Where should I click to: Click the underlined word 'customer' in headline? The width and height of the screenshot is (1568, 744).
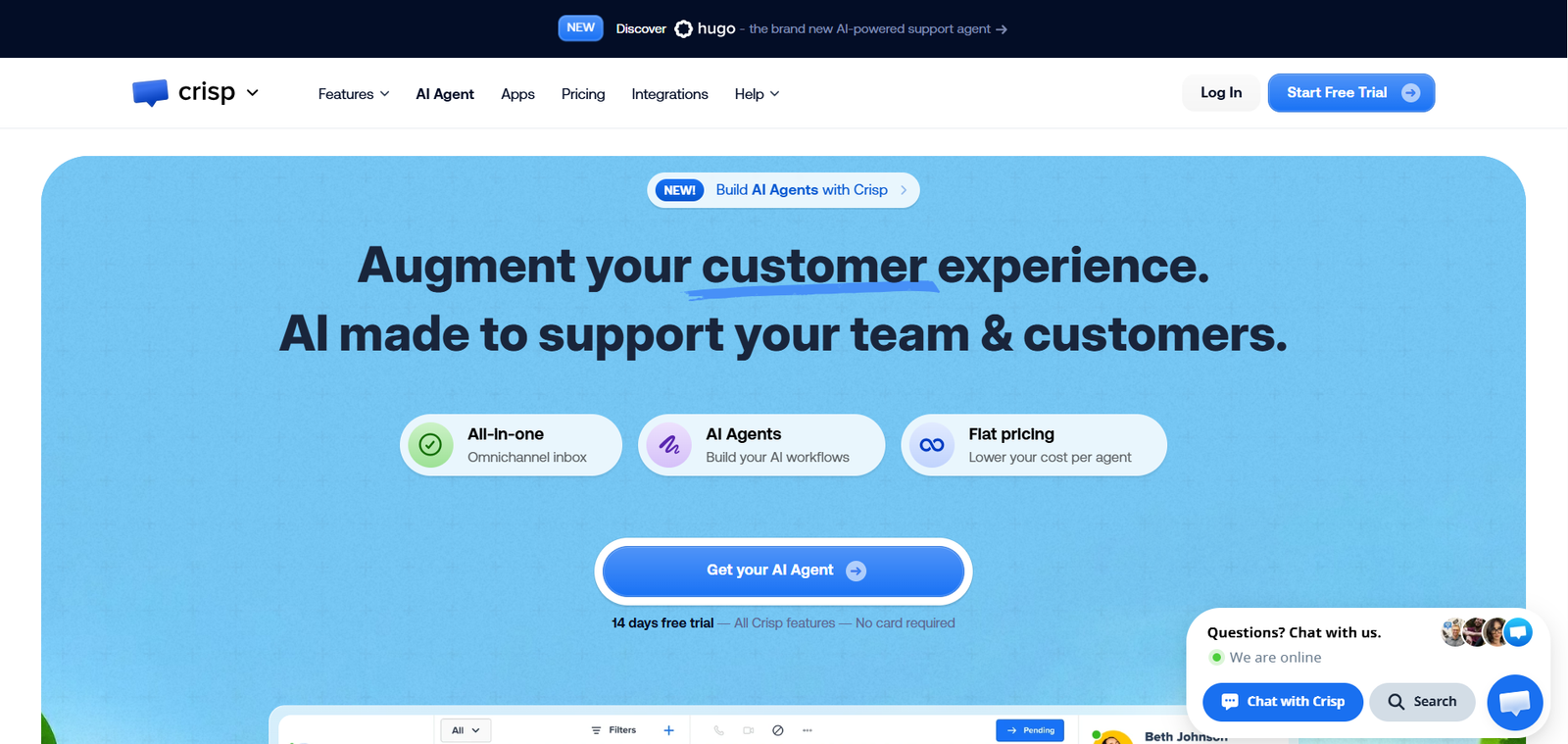click(813, 266)
